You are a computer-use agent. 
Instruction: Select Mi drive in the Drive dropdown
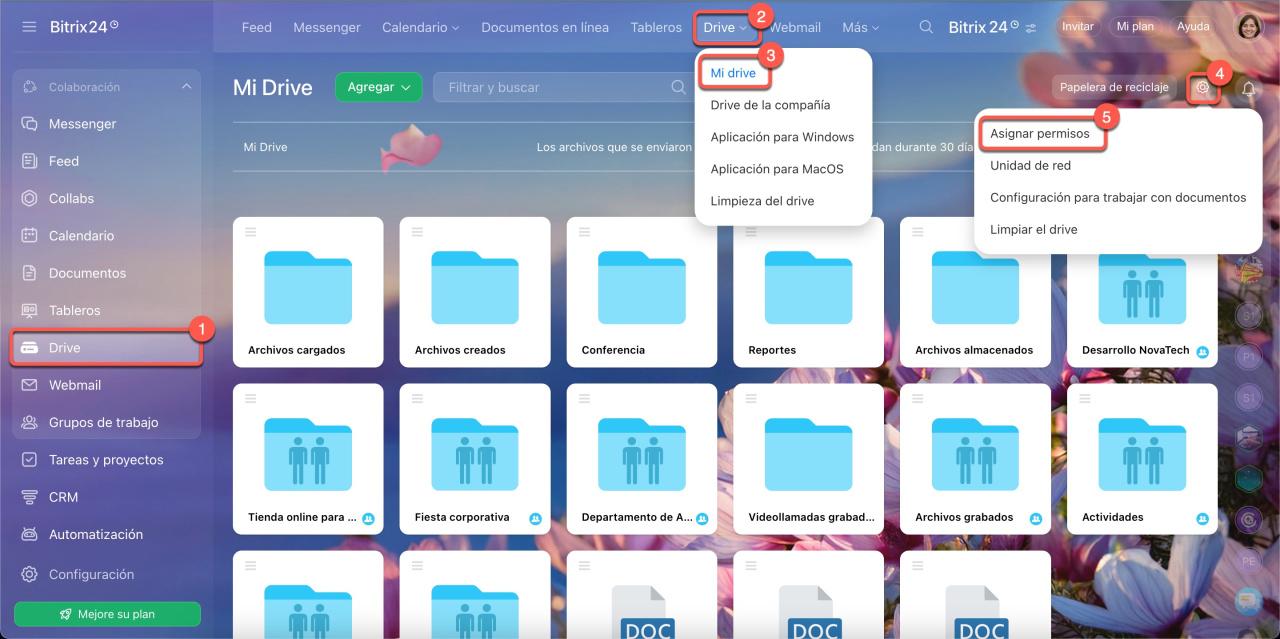pyautogui.click(x=733, y=73)
